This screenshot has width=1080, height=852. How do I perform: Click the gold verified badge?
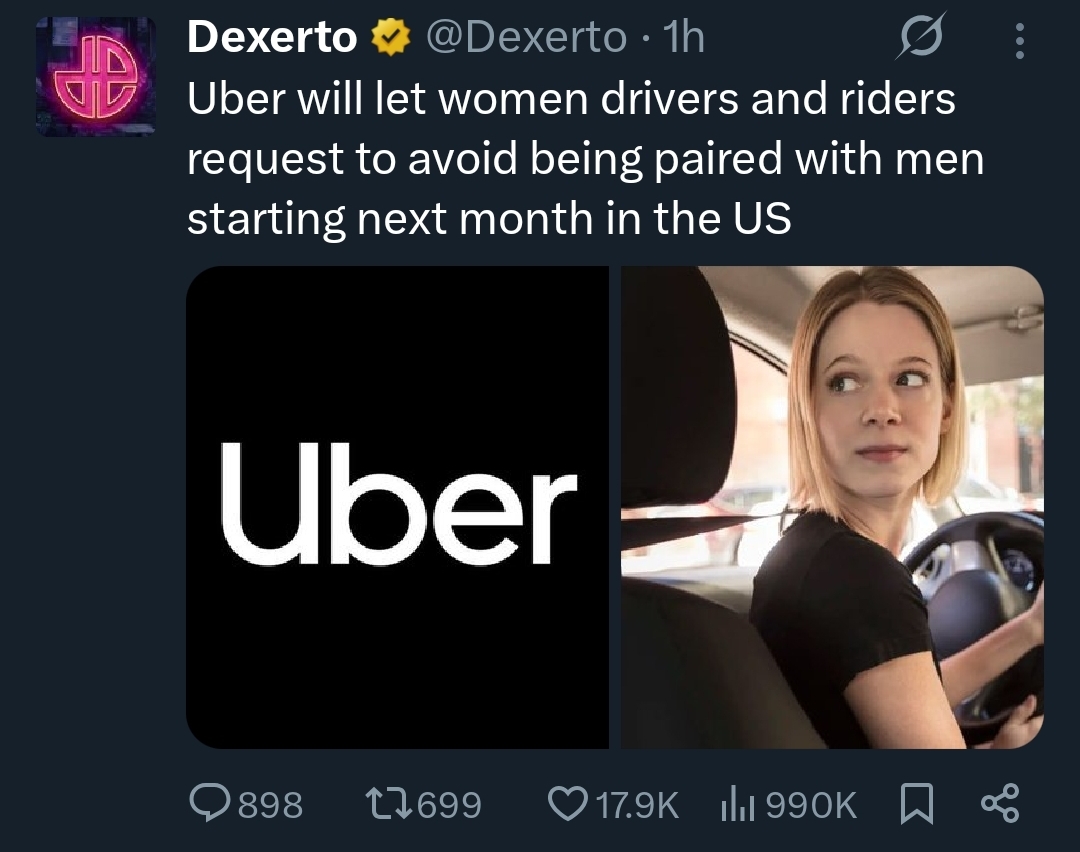click(391, 37)
